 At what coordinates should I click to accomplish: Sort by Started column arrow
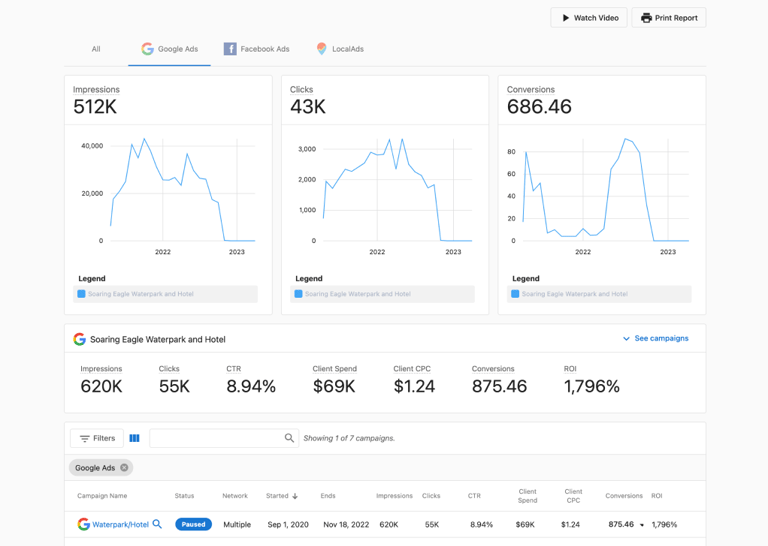click(x=295, y=496)
